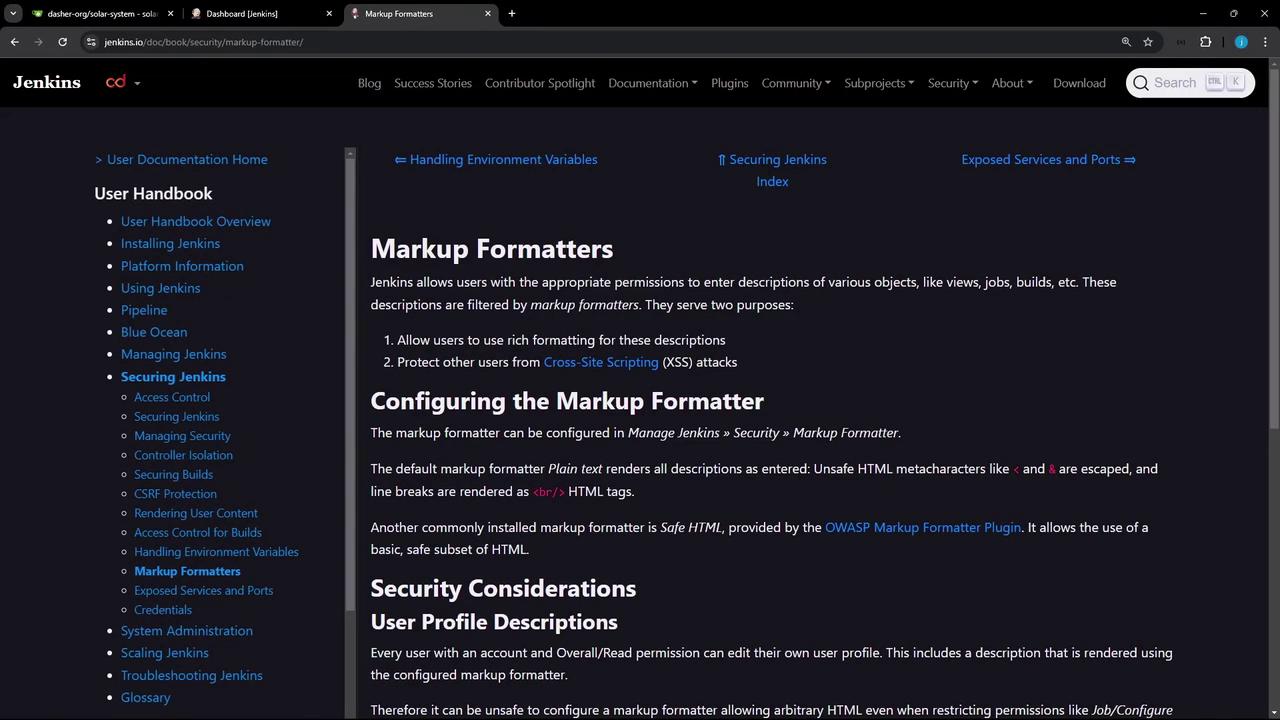Open System Administration in sidebar
Image resolution: width=1280 pixels, height=720 pixels.
187,631
